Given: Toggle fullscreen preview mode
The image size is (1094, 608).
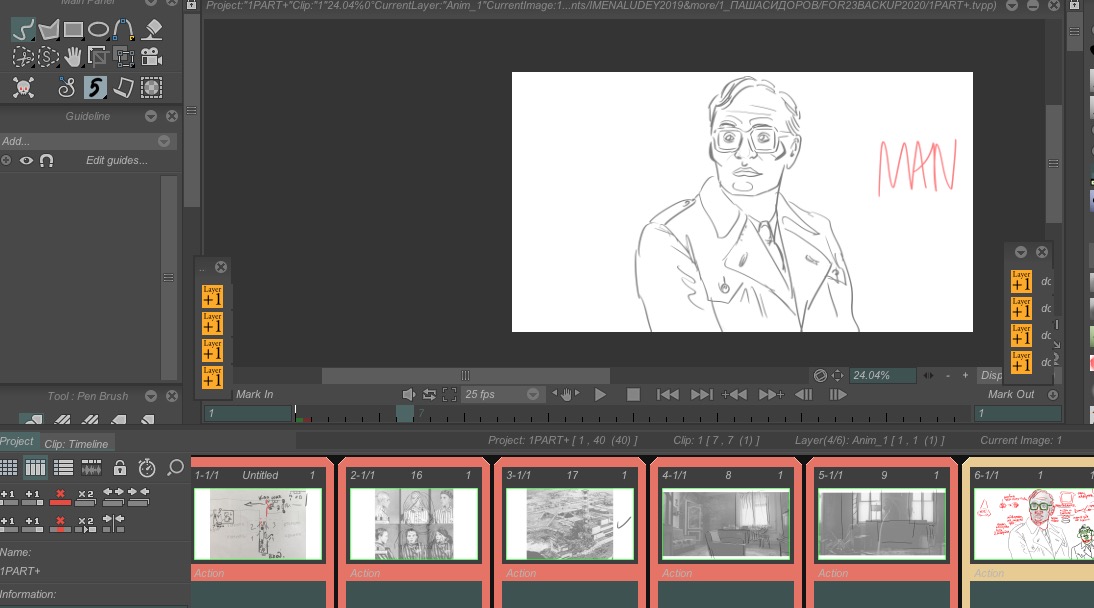Looking at the screenshot, I should pyautogui.click(x=449, y=394).
